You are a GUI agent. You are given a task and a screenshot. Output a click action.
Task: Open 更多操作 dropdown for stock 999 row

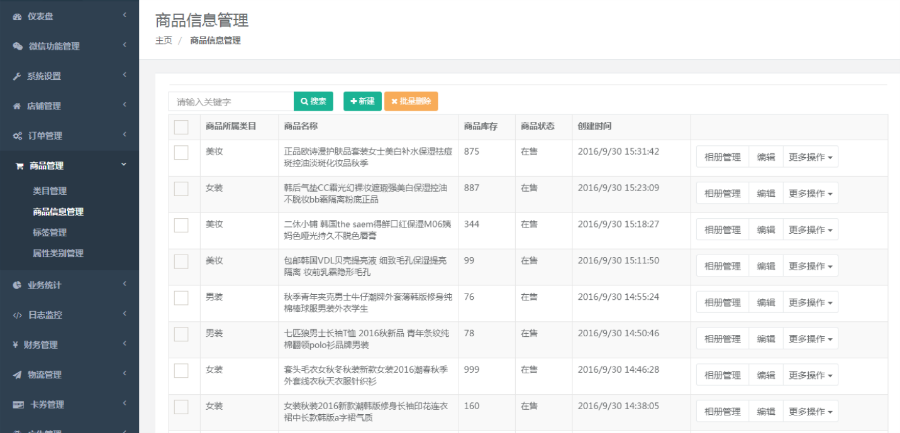click(810, 375)
